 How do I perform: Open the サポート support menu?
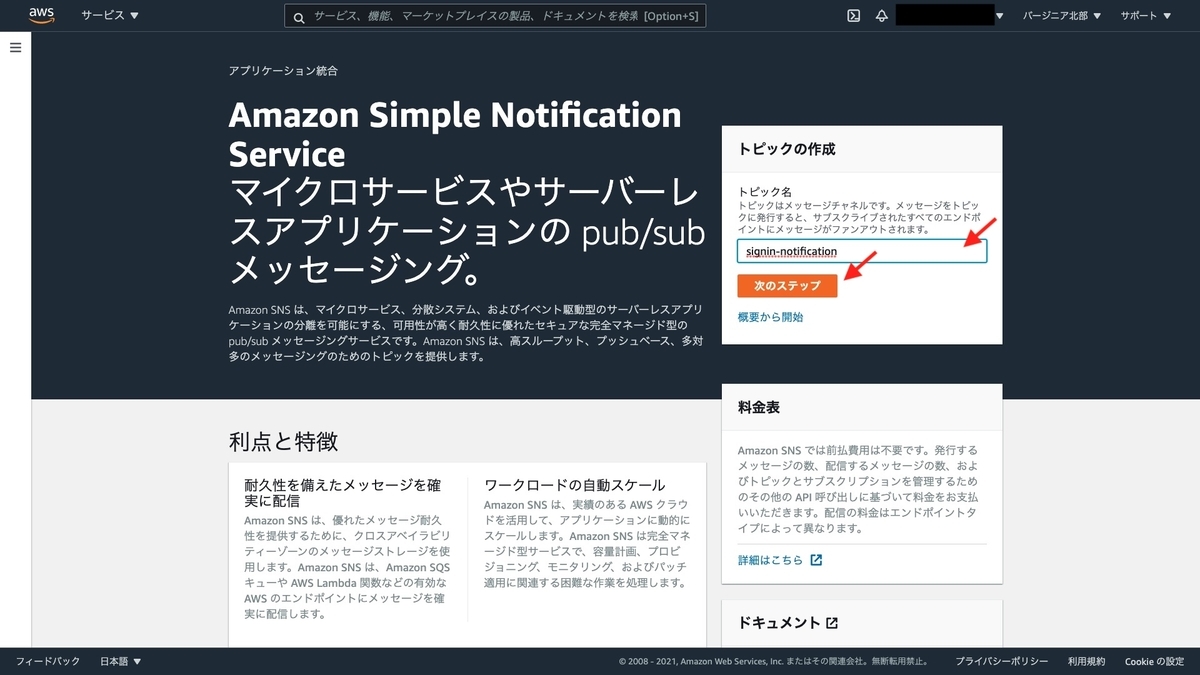[x=1145, y=16]
